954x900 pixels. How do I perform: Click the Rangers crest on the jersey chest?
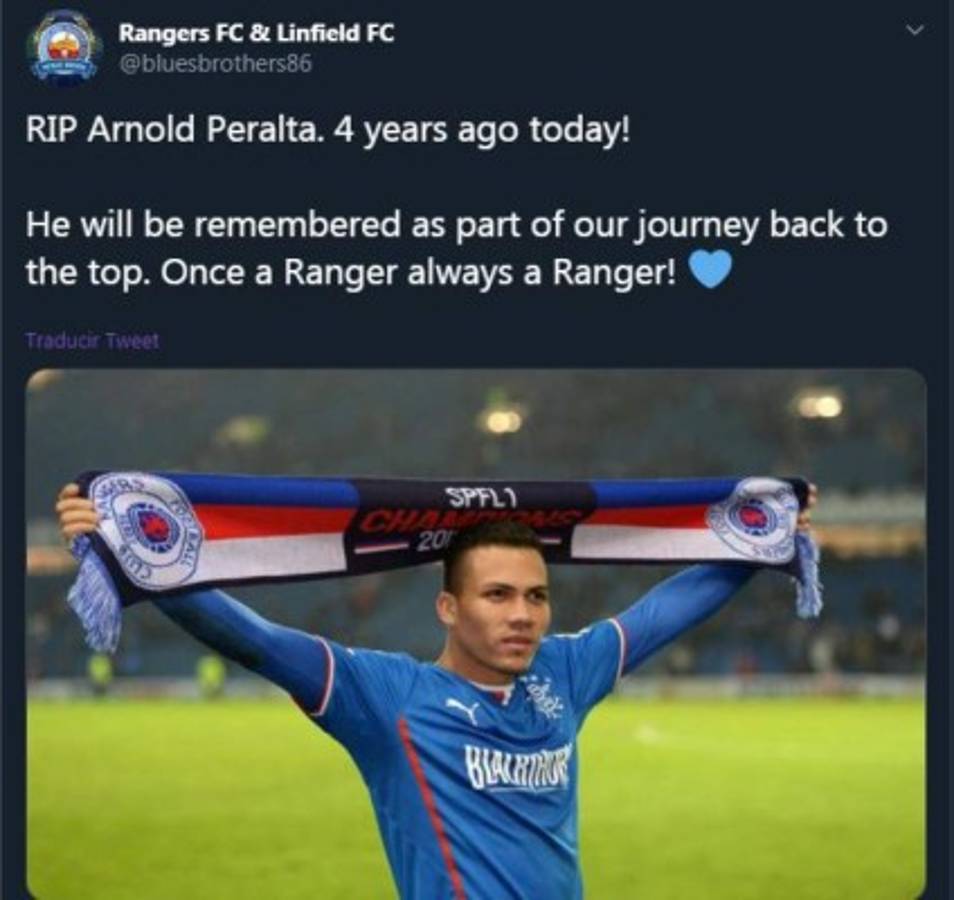(545, 697)
